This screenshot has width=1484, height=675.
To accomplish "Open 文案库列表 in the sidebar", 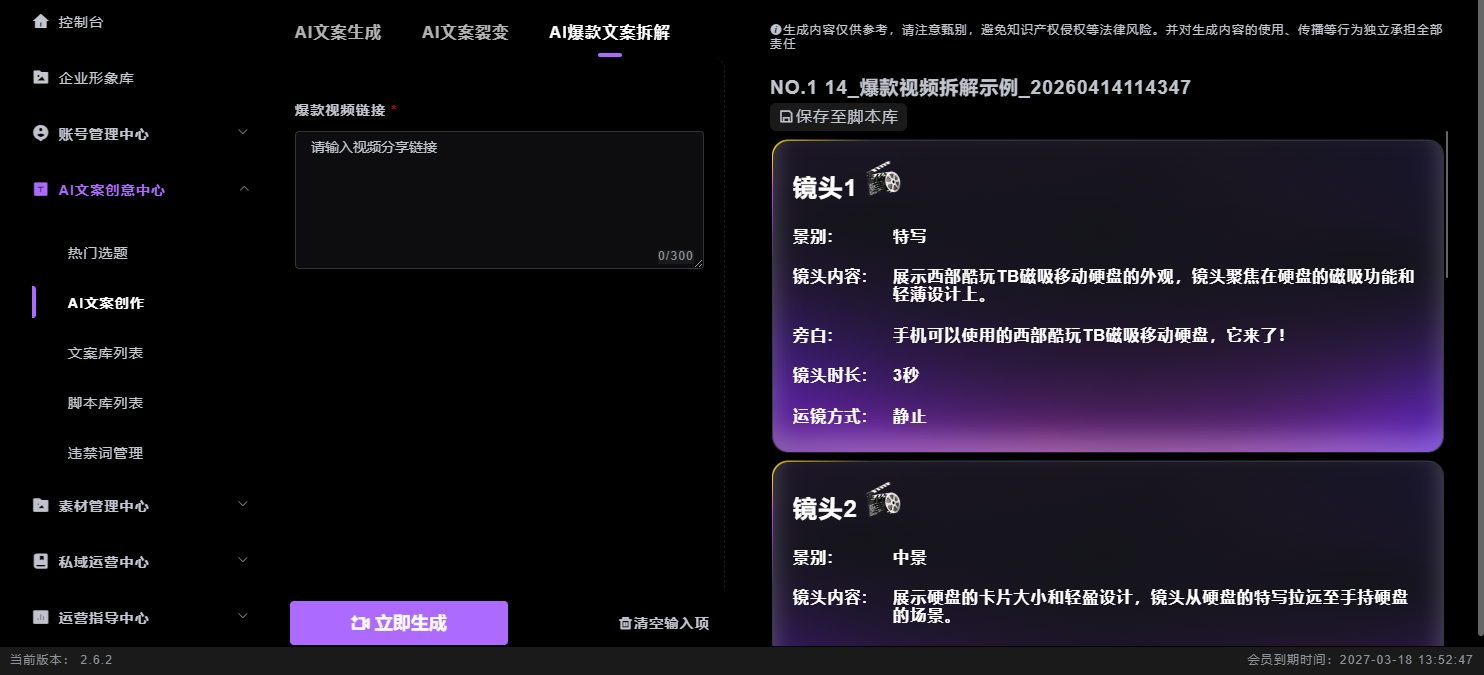I will pyautogui.click(x=106, y=353).
